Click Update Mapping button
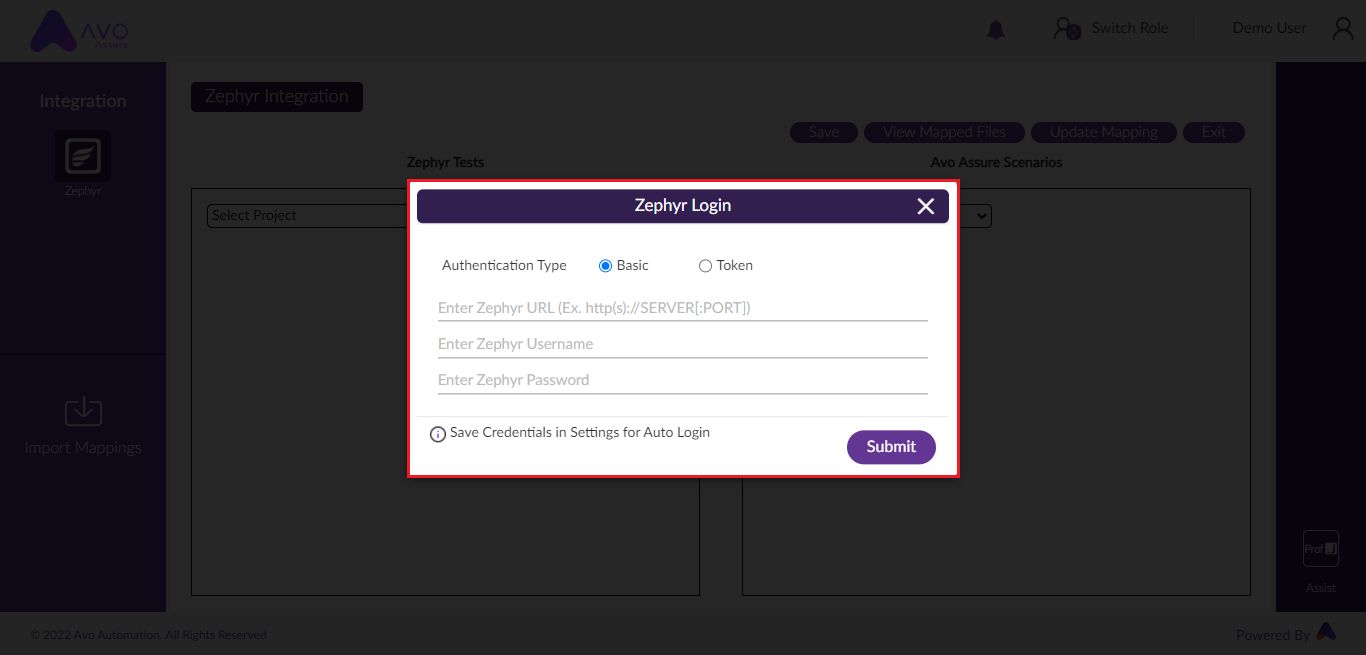 [1103, 132]
